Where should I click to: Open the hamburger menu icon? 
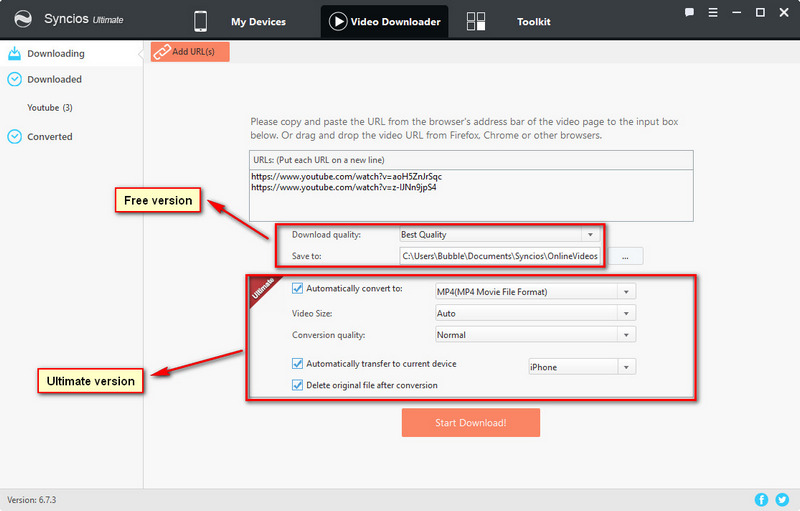tap(713, 12)
